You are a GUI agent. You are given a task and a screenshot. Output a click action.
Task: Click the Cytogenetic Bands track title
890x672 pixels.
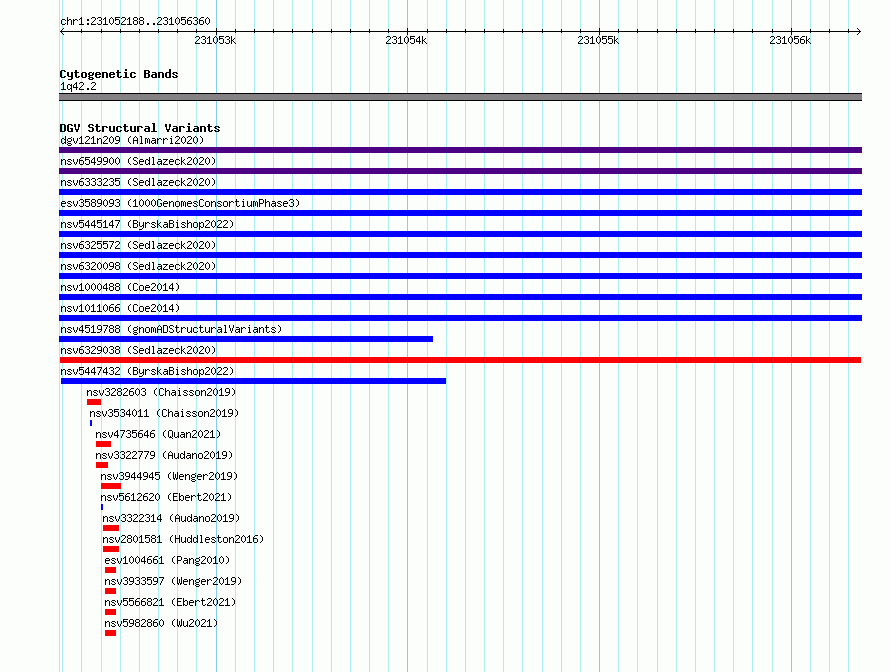point(119,74)
